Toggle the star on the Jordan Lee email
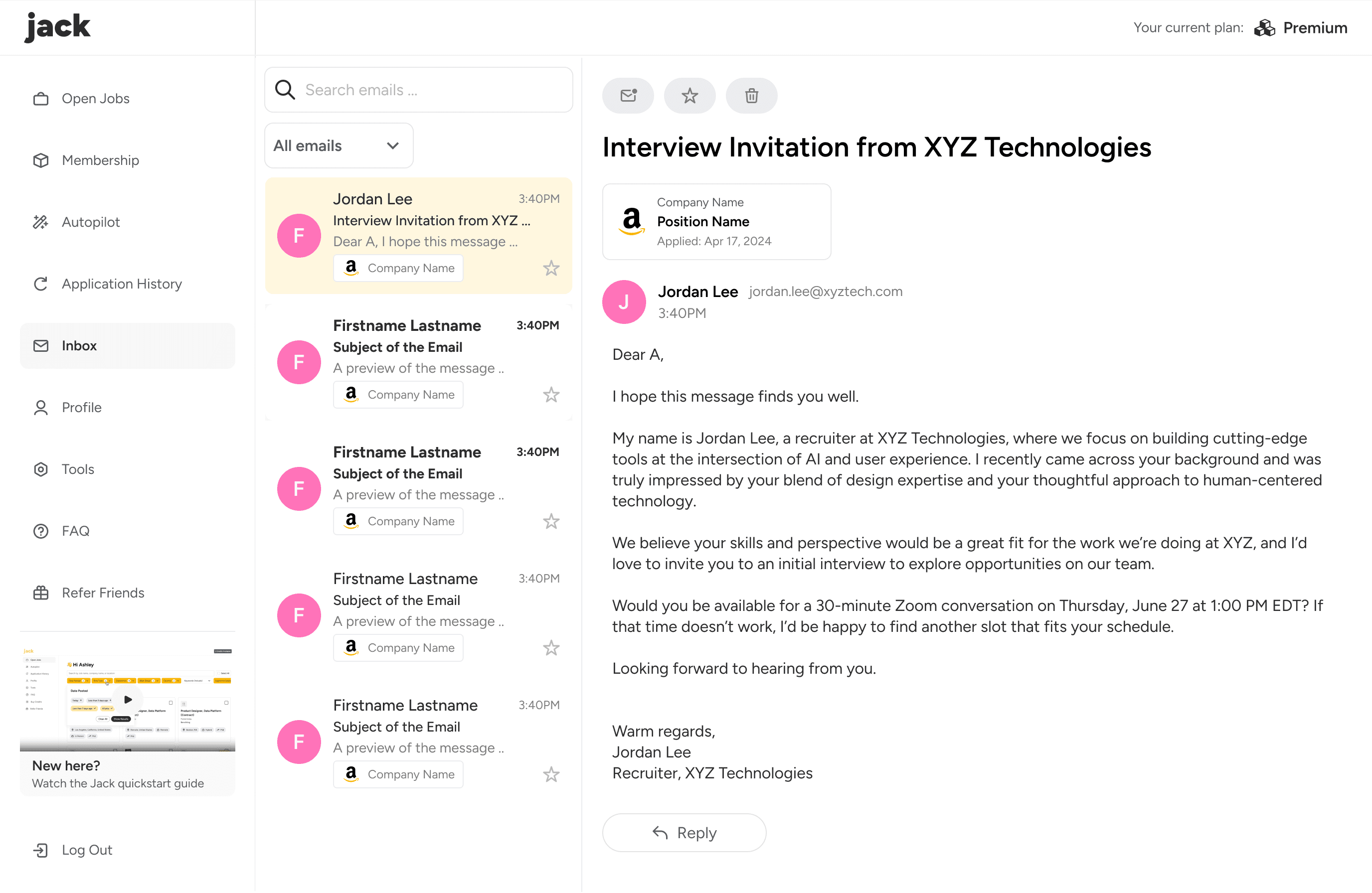 pos(551,269)
